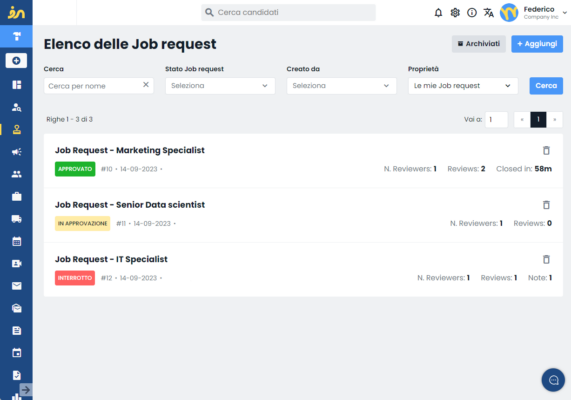Open the briefcase sidebar icon
The width and height of the screenshot is (571, 400).
click(16, 196)
